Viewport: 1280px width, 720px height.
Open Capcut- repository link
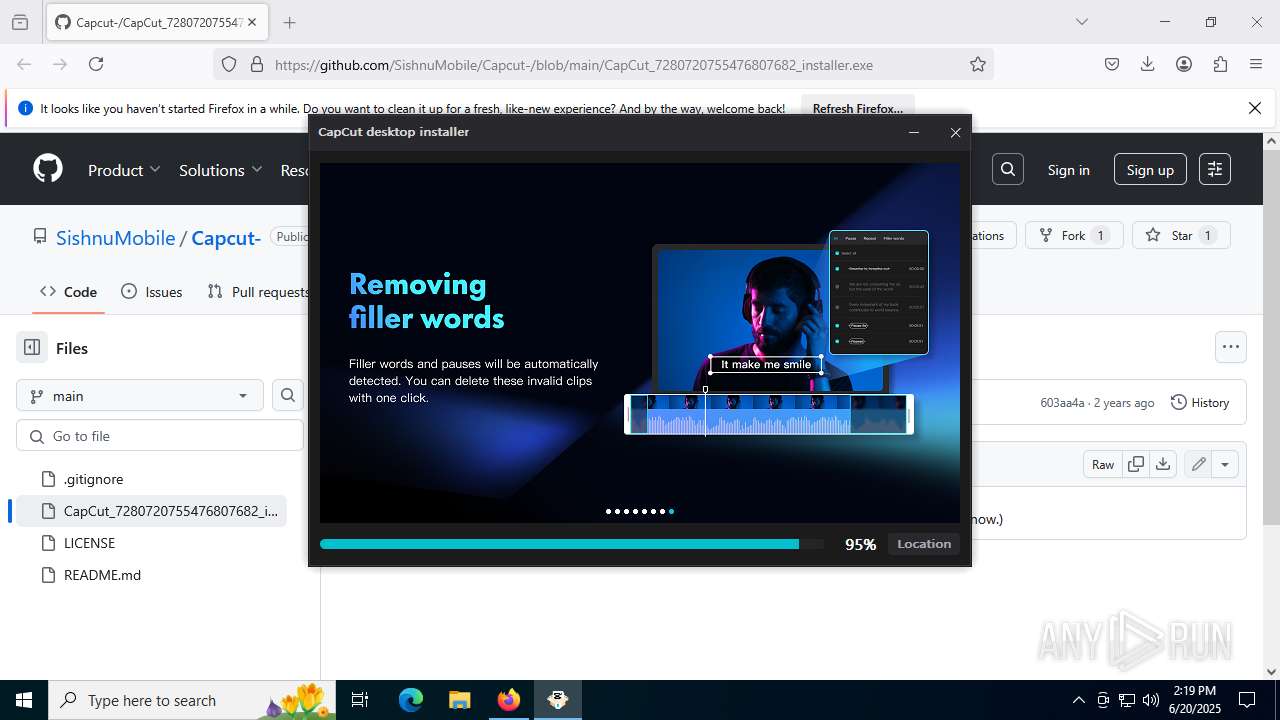[x=226, y=237]
